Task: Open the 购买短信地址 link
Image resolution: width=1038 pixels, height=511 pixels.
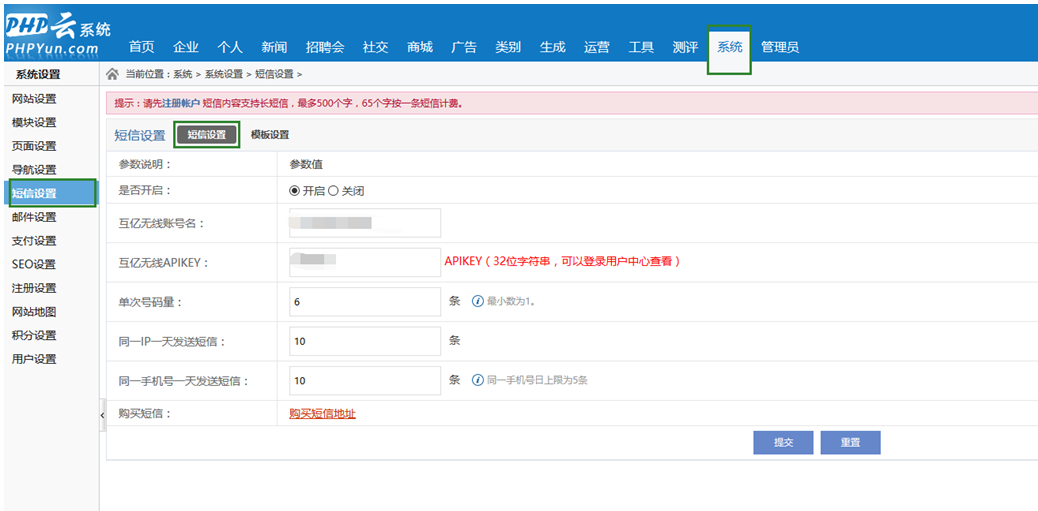Action: [322, 414]
